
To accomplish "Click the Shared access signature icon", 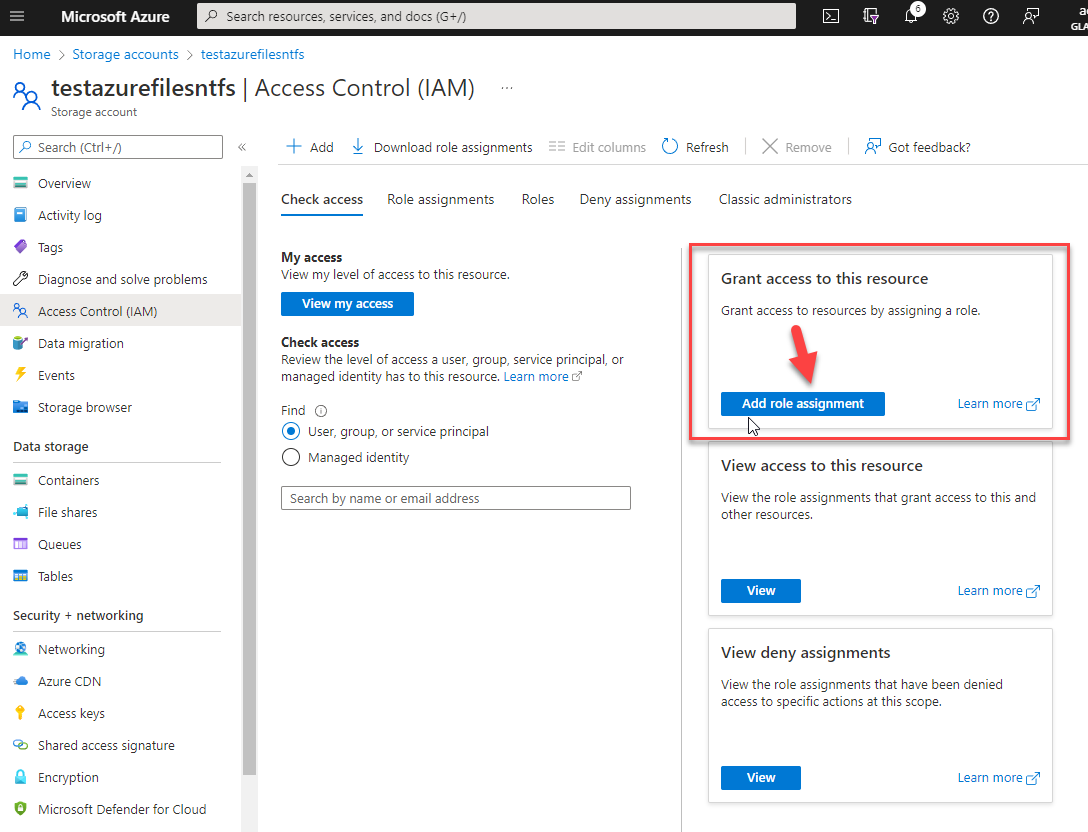I will tap(21, 745).
